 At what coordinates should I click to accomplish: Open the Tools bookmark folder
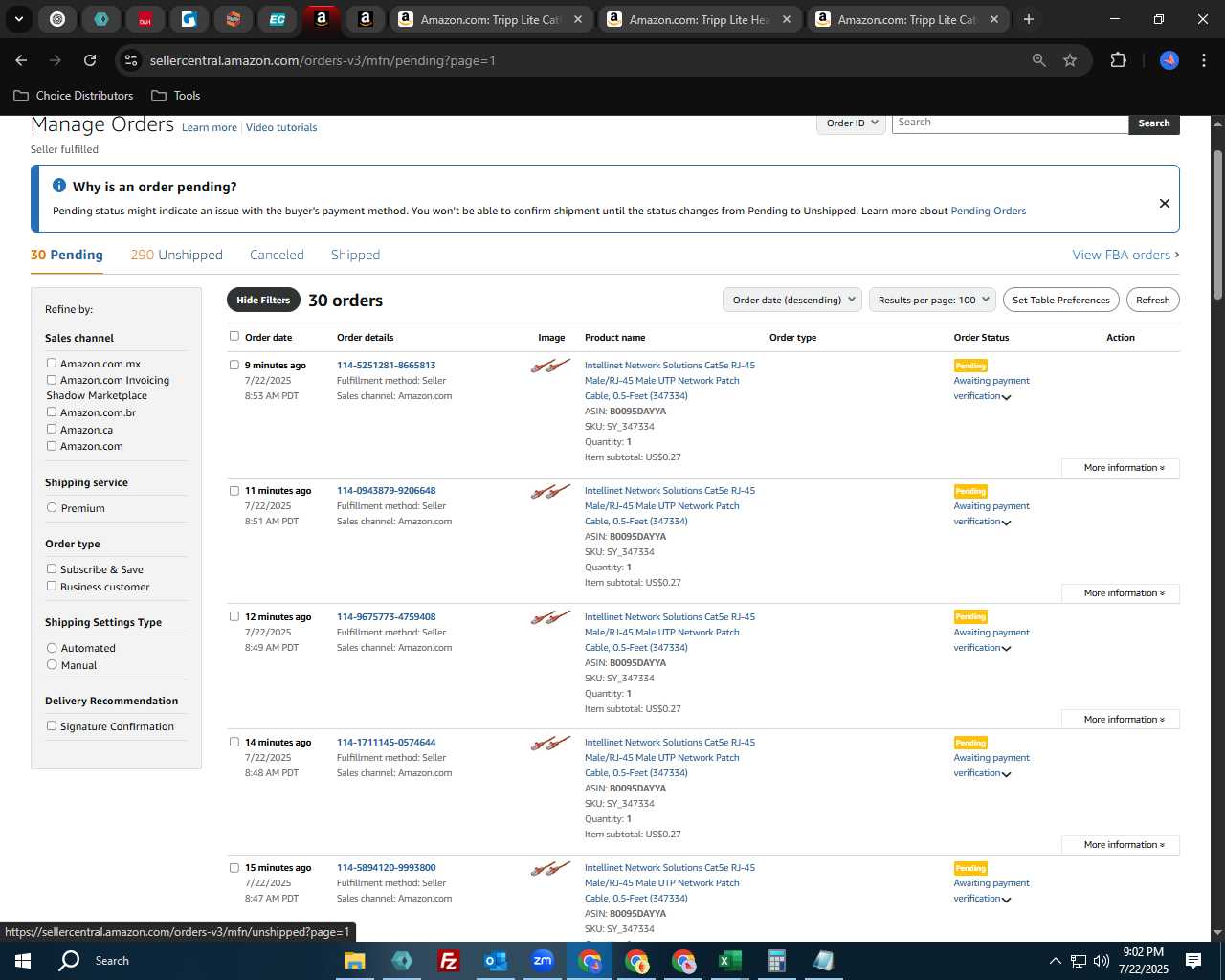point(176,96)
